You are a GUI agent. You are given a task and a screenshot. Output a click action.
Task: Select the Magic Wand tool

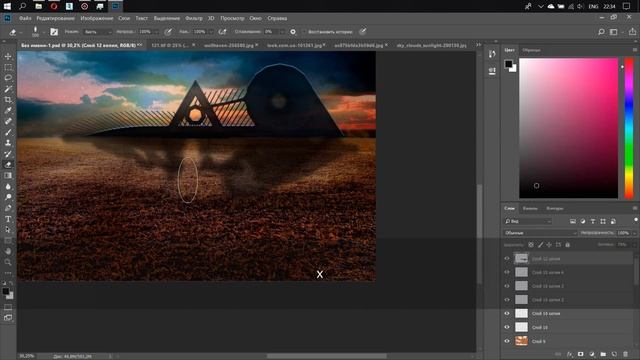[x=8, y=89]
